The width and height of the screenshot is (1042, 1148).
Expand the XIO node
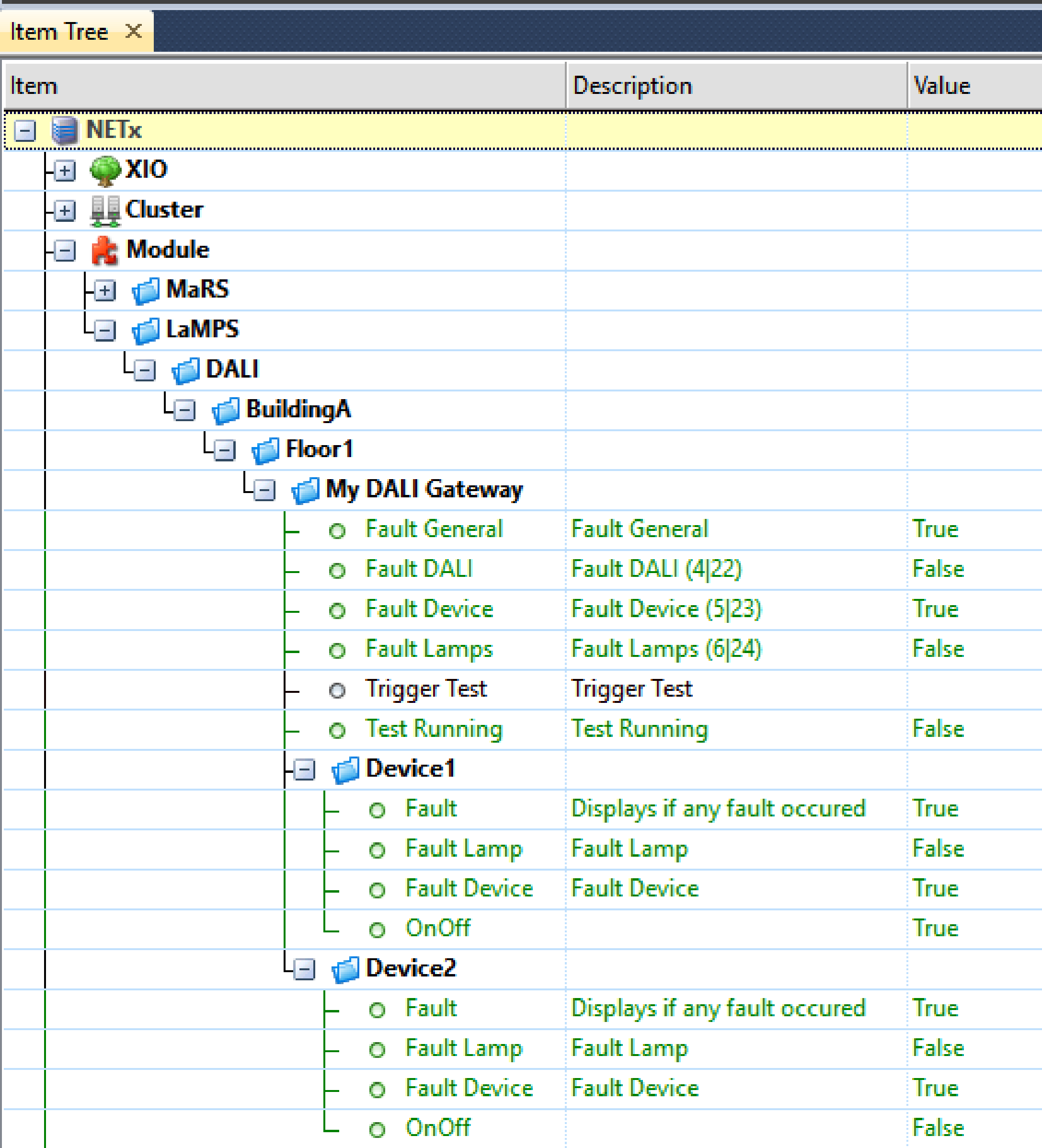click(65, 171)
